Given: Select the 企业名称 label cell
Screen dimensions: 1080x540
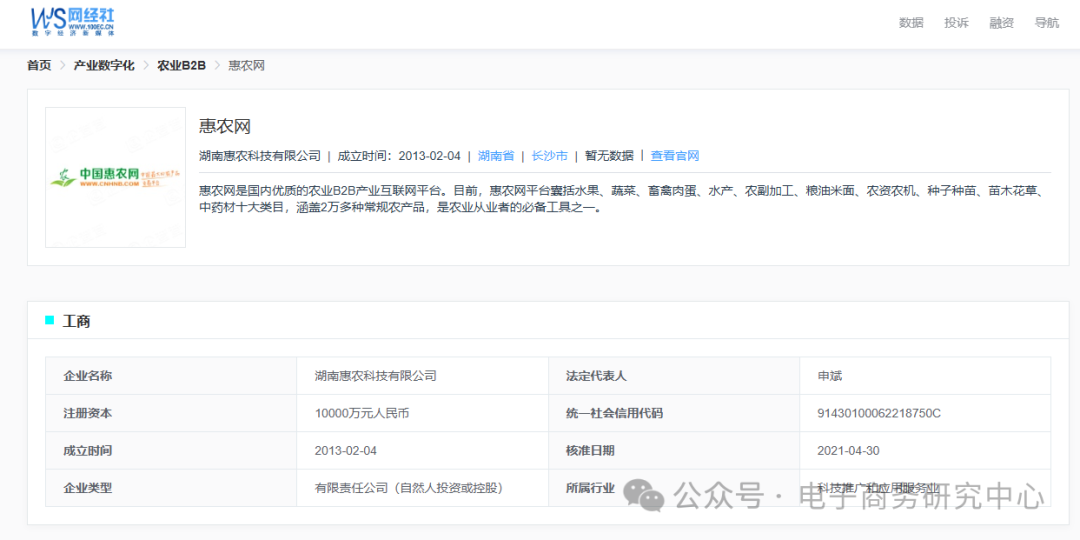Looking at the screenshot, I should tap(171, 376).
